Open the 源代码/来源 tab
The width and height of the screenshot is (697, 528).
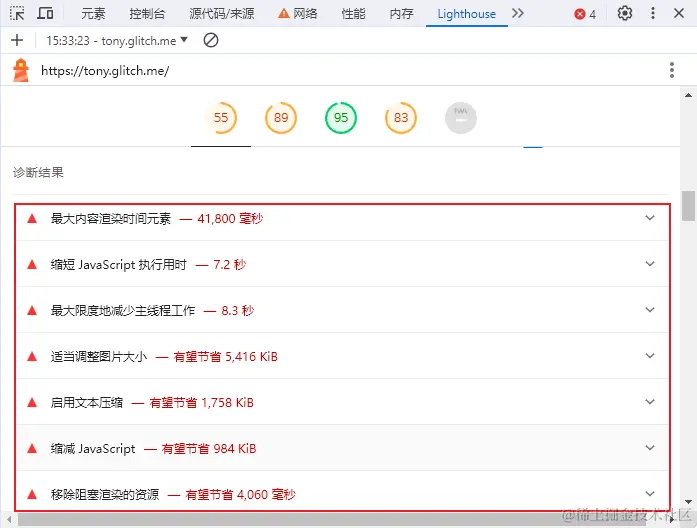coord(222,14)
